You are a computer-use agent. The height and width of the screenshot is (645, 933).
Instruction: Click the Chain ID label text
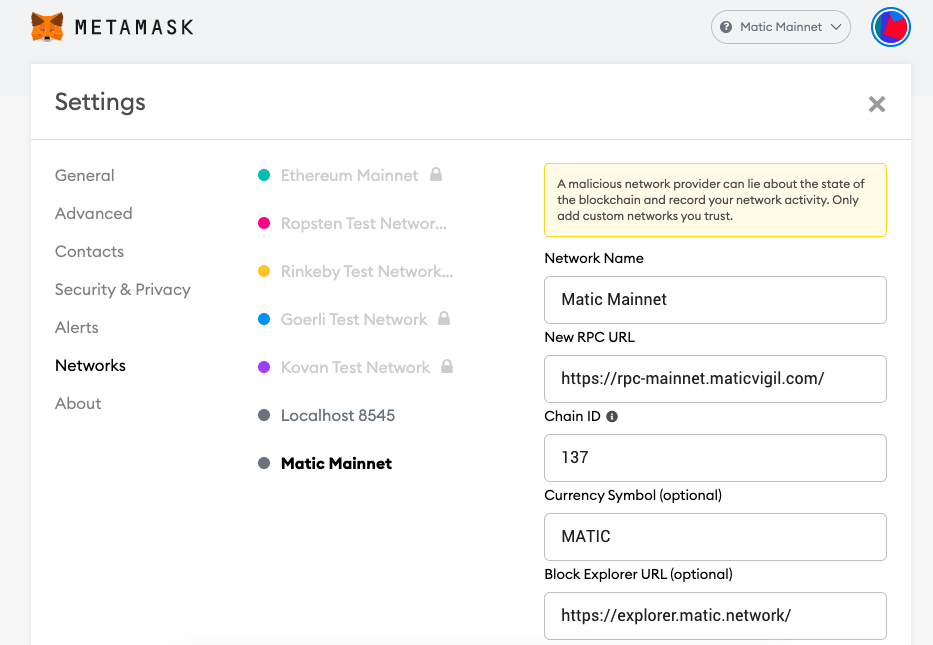572,417
